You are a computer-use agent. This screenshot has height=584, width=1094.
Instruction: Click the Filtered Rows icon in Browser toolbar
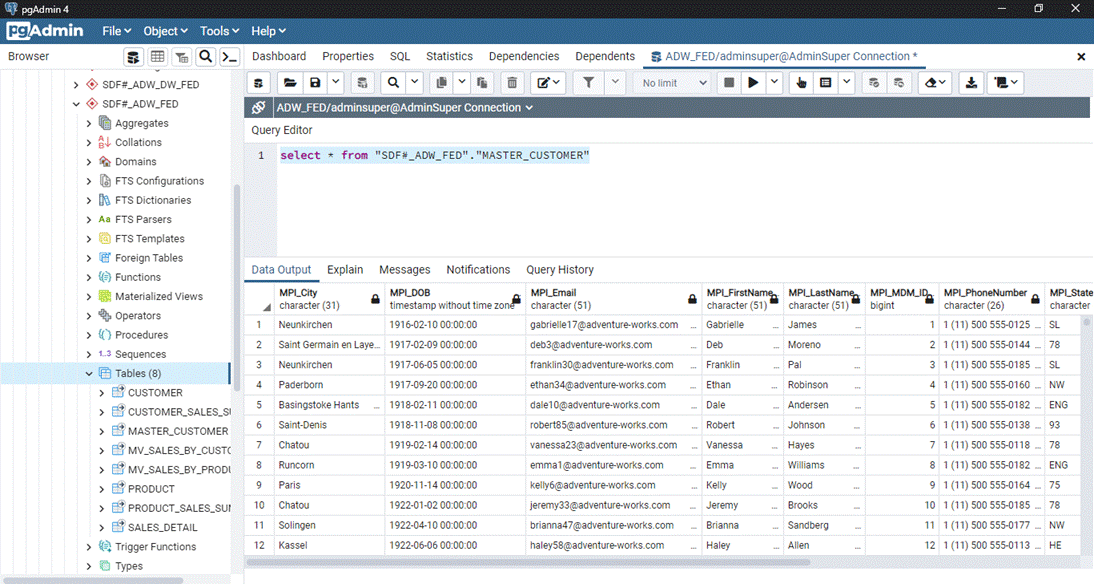(181, 57)
